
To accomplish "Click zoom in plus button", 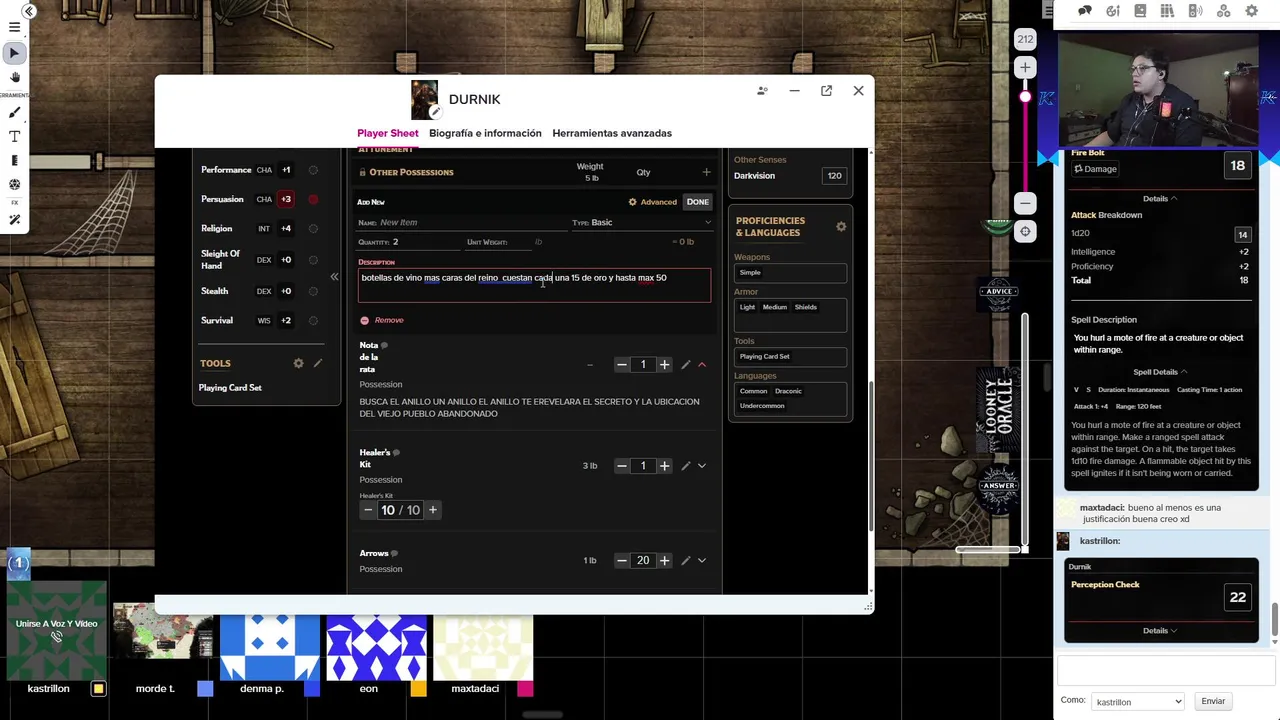I will pyautogui.click(x=1025, y=67).
